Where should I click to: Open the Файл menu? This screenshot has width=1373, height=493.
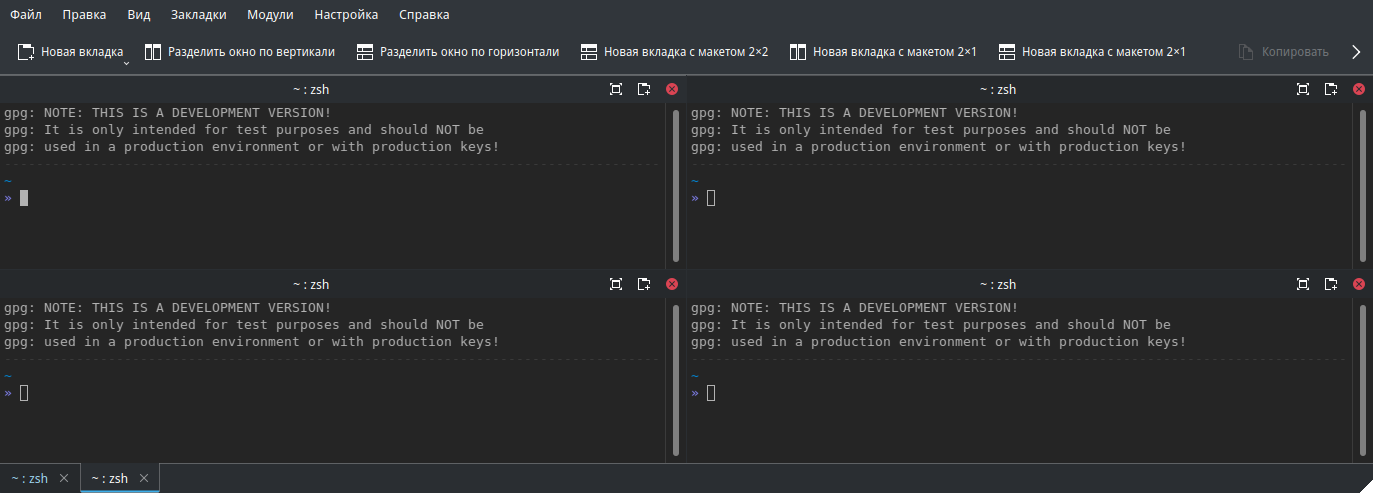(x=26, y=15)
